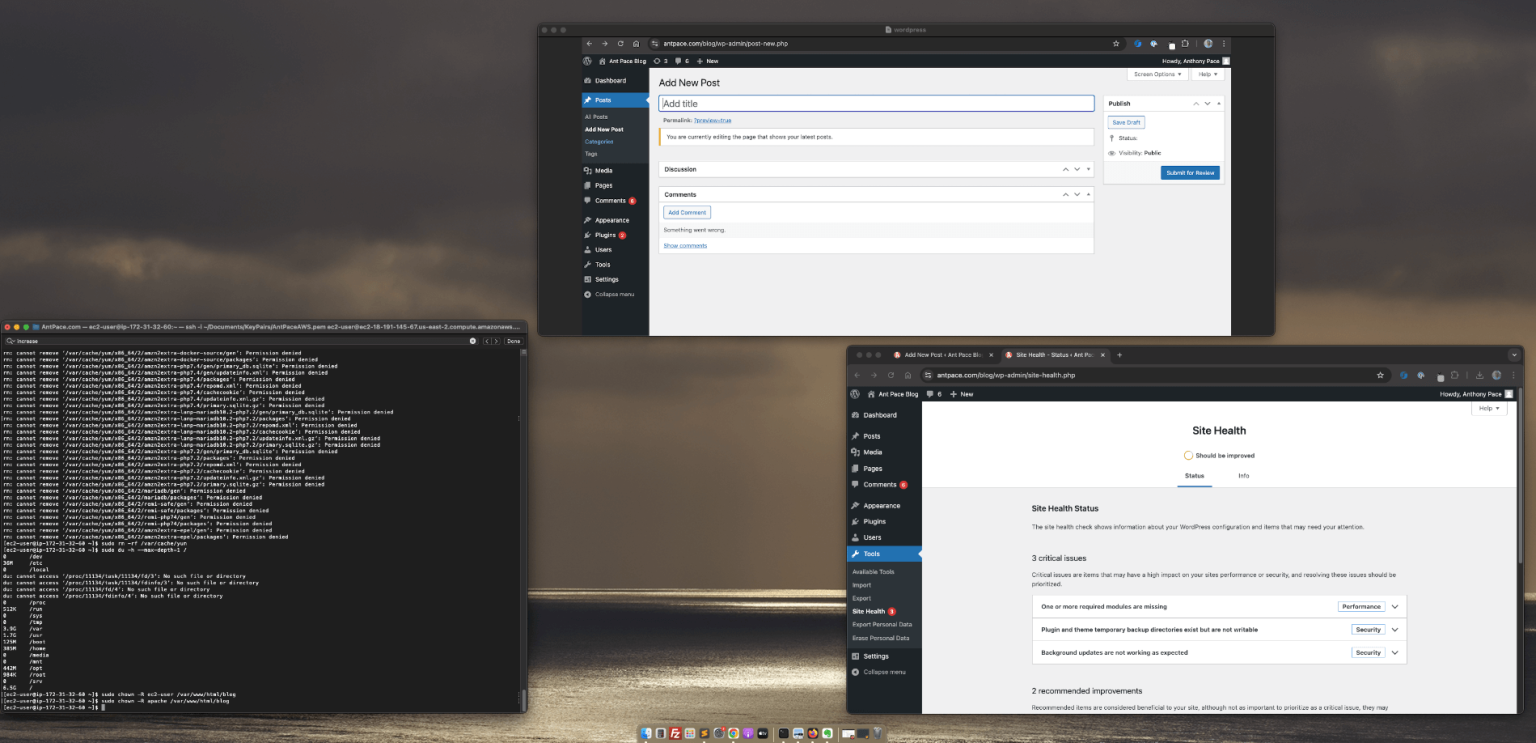Click the Save Draft button

(x=1126, y=121)
